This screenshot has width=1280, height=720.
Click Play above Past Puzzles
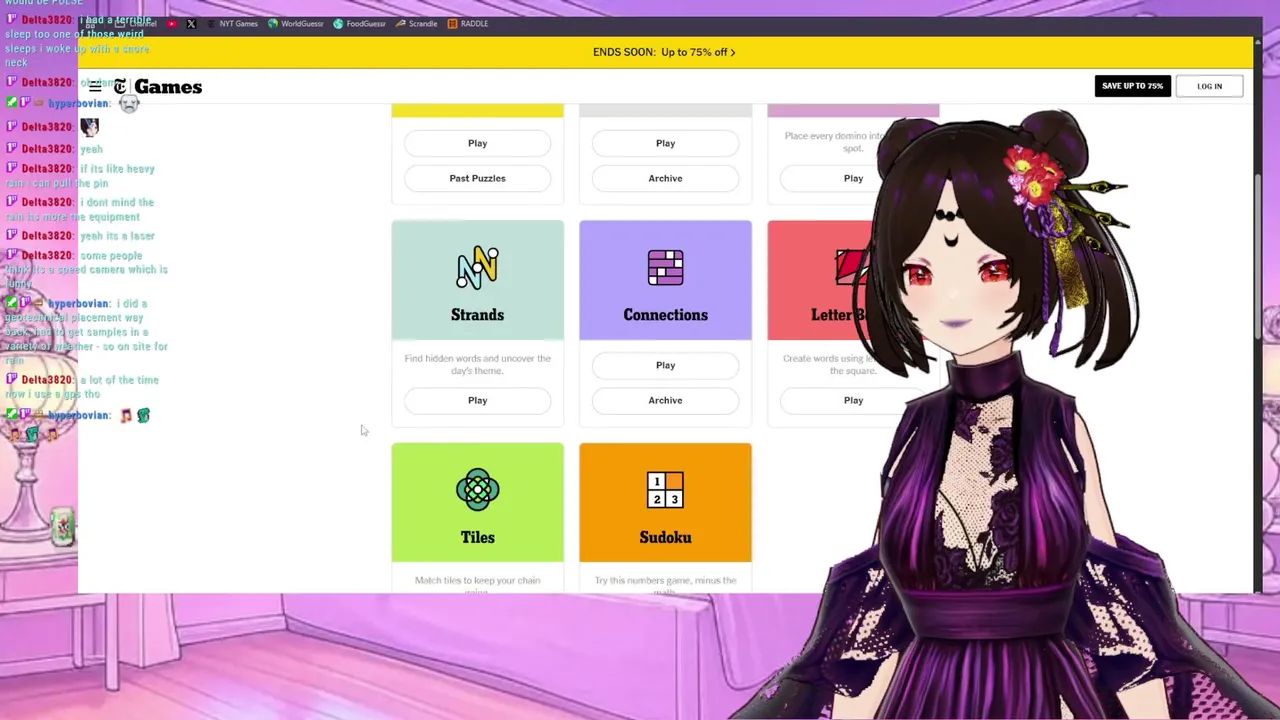click(x=477, y=143)
